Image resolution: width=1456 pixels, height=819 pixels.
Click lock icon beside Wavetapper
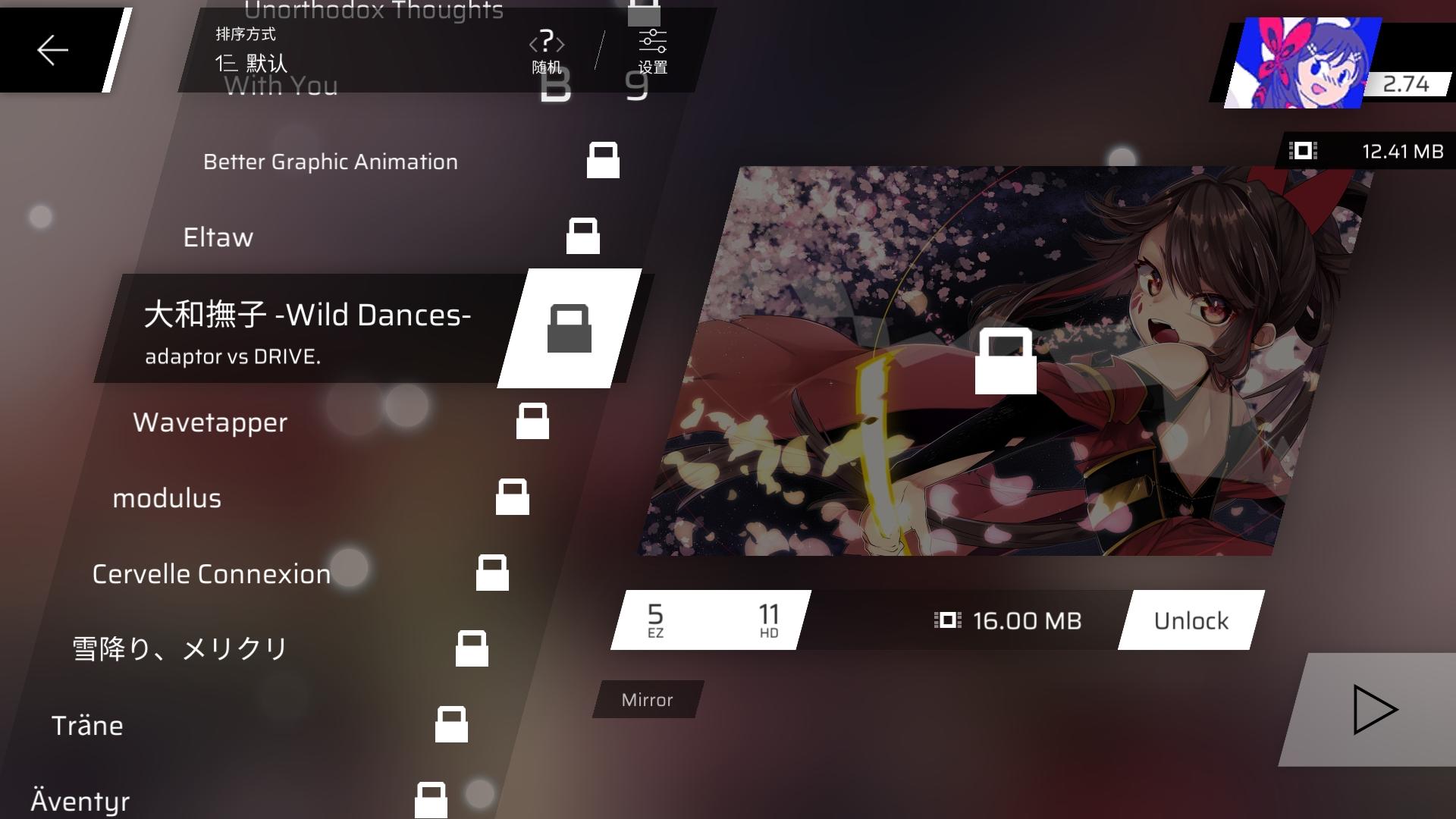[x=532, y=421]
